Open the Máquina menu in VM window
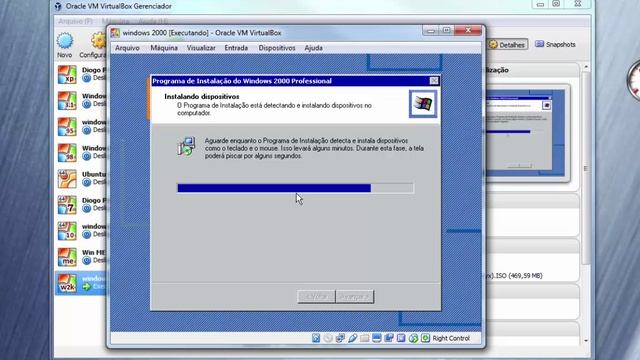 click(164, 48)
